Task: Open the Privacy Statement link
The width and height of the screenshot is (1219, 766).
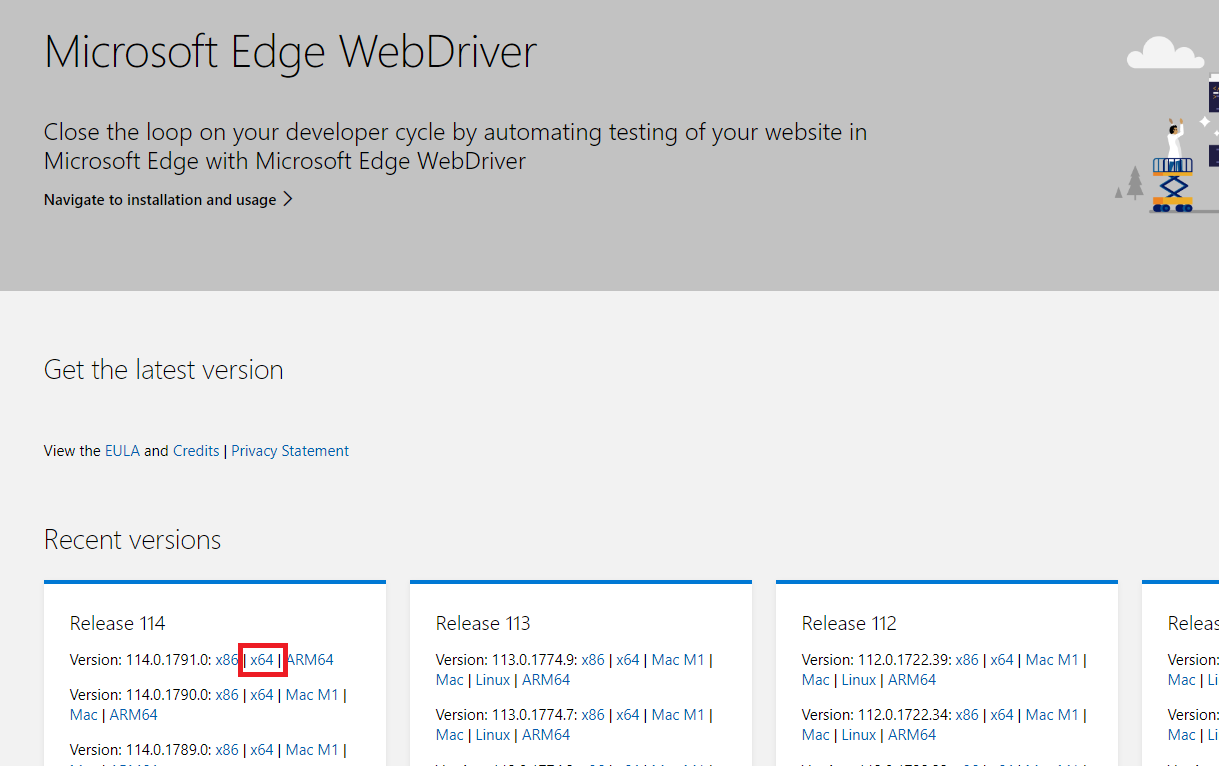Action: pyautogui.click(x=290, y=451)
